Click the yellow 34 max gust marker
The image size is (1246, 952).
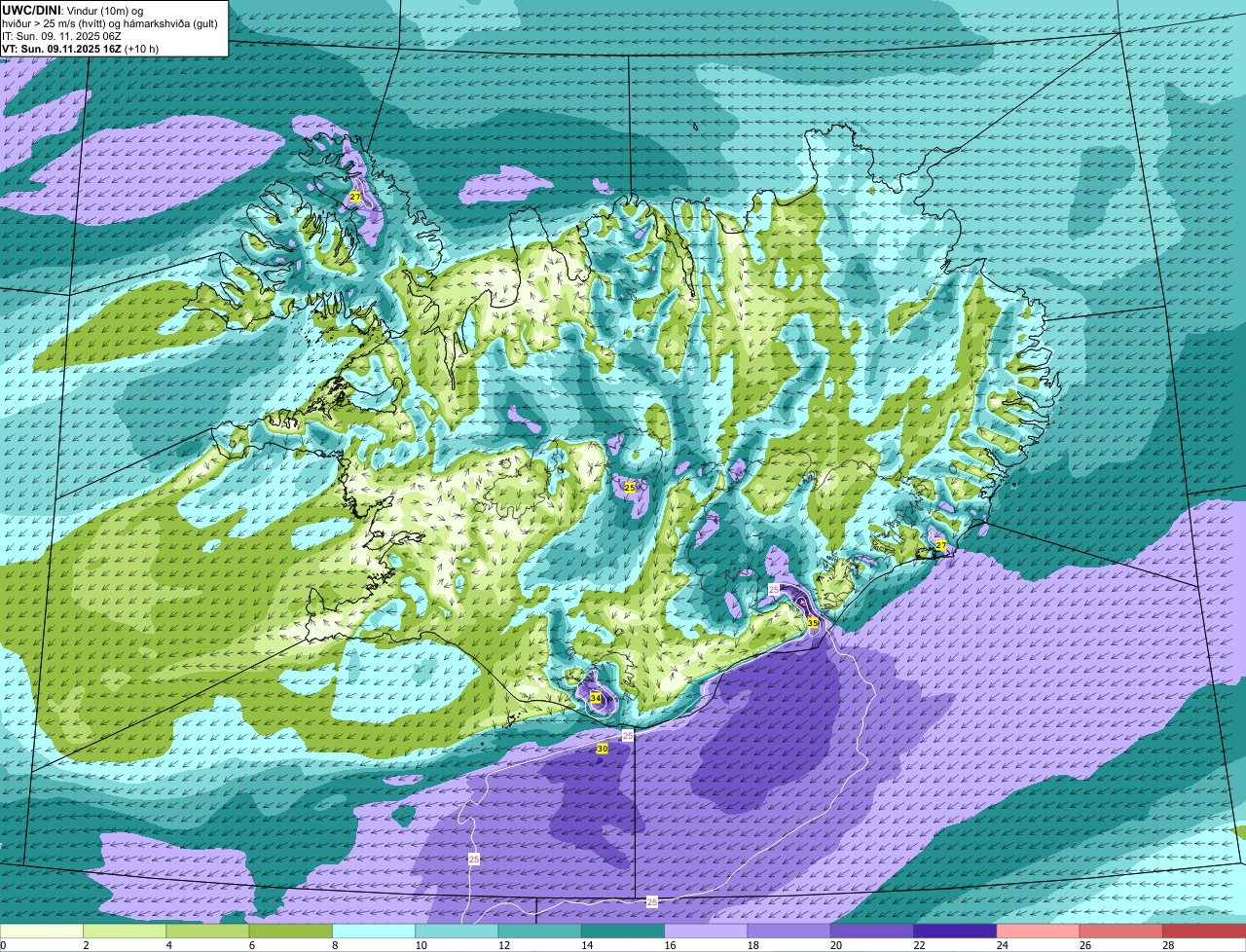point(596,698)
